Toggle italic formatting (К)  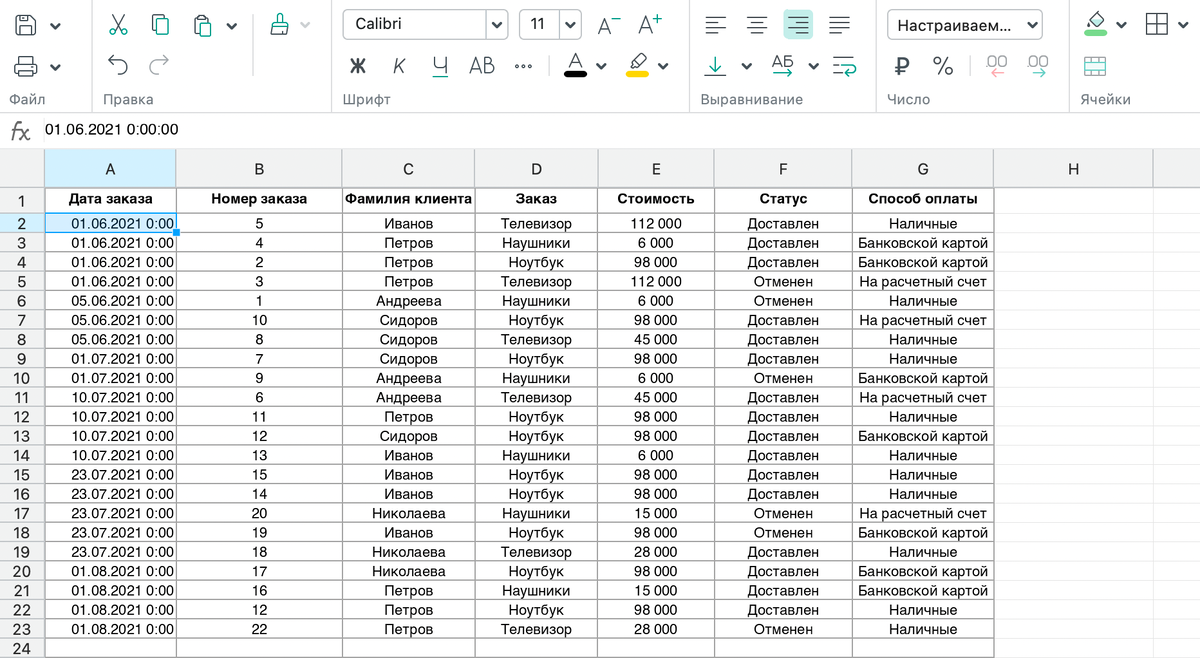tap(398, 66)
